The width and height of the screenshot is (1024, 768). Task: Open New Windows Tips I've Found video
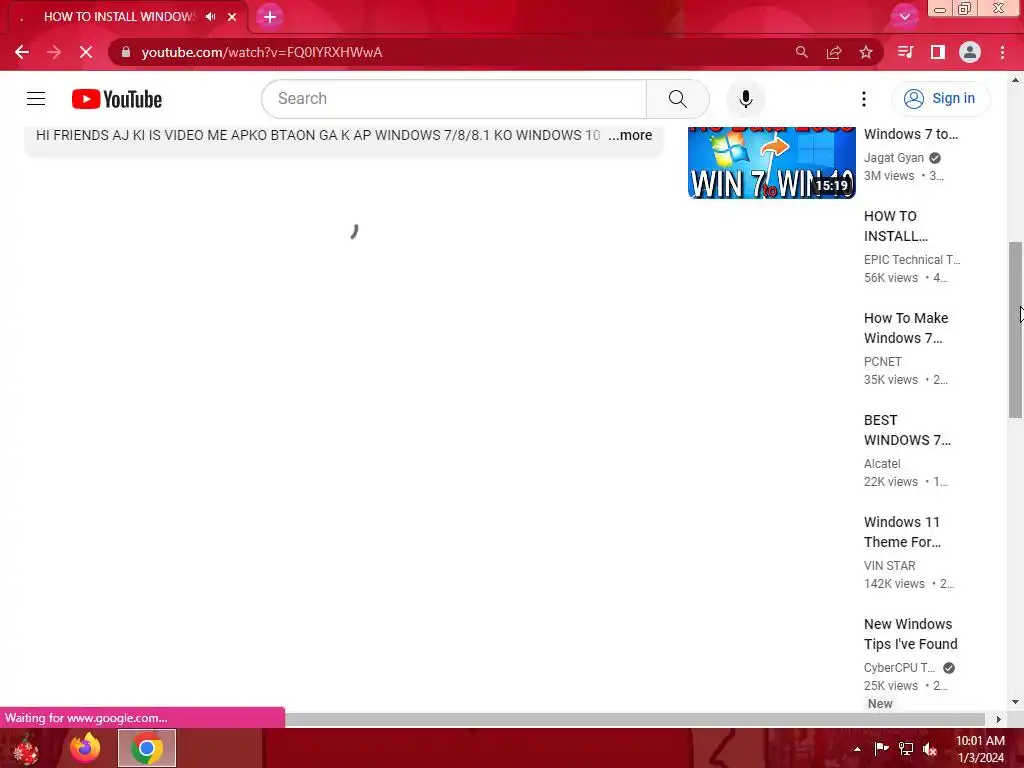pyautogui.click(x=910, y=633)
